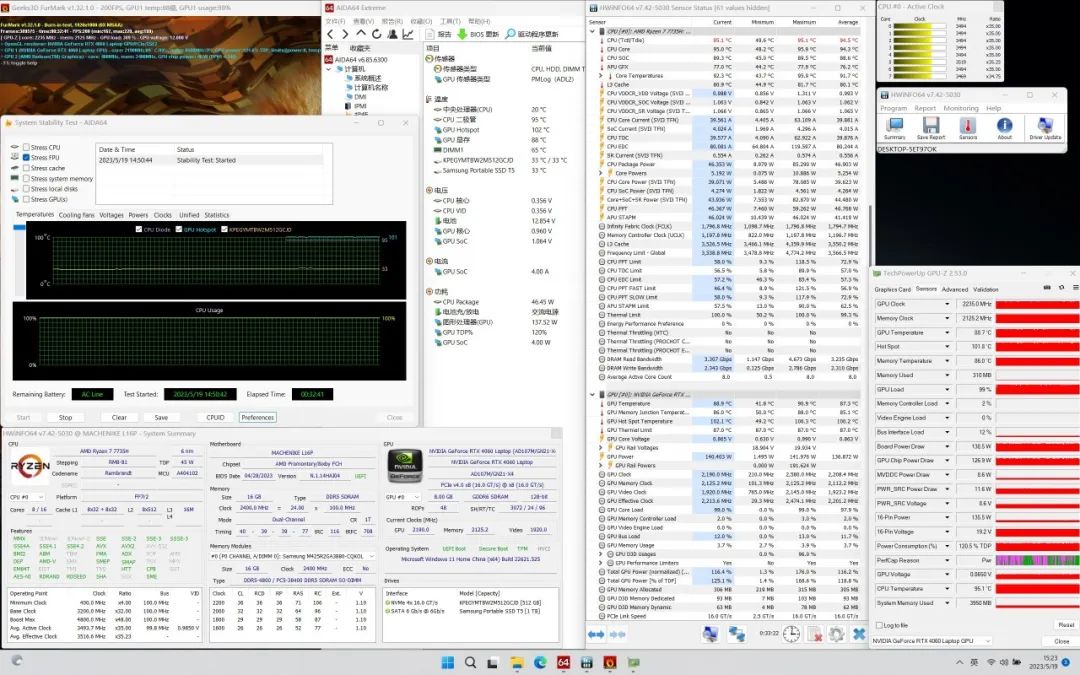
Task: Open the Hot Spot dropdown in GPU-Z
Action: (947, 346)
